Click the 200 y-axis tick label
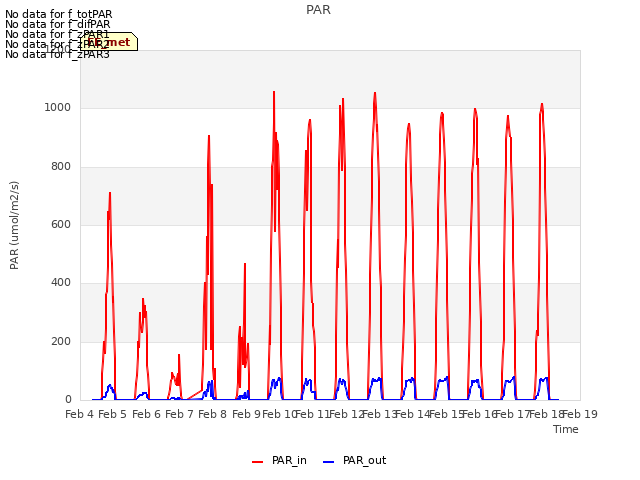The width and height of the screenshot is (640, 480). tap(61, 342)
